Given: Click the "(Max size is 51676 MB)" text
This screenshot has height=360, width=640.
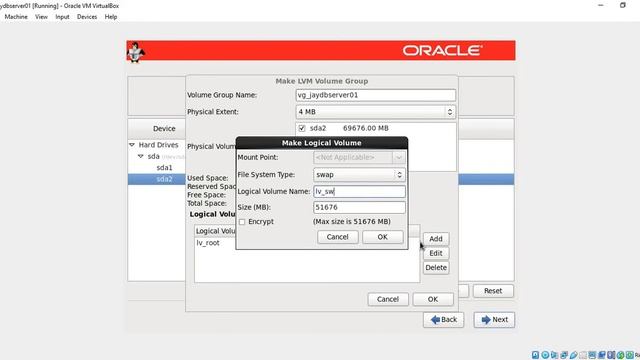Looking at the screenshot, I should [x=352, y=222].
